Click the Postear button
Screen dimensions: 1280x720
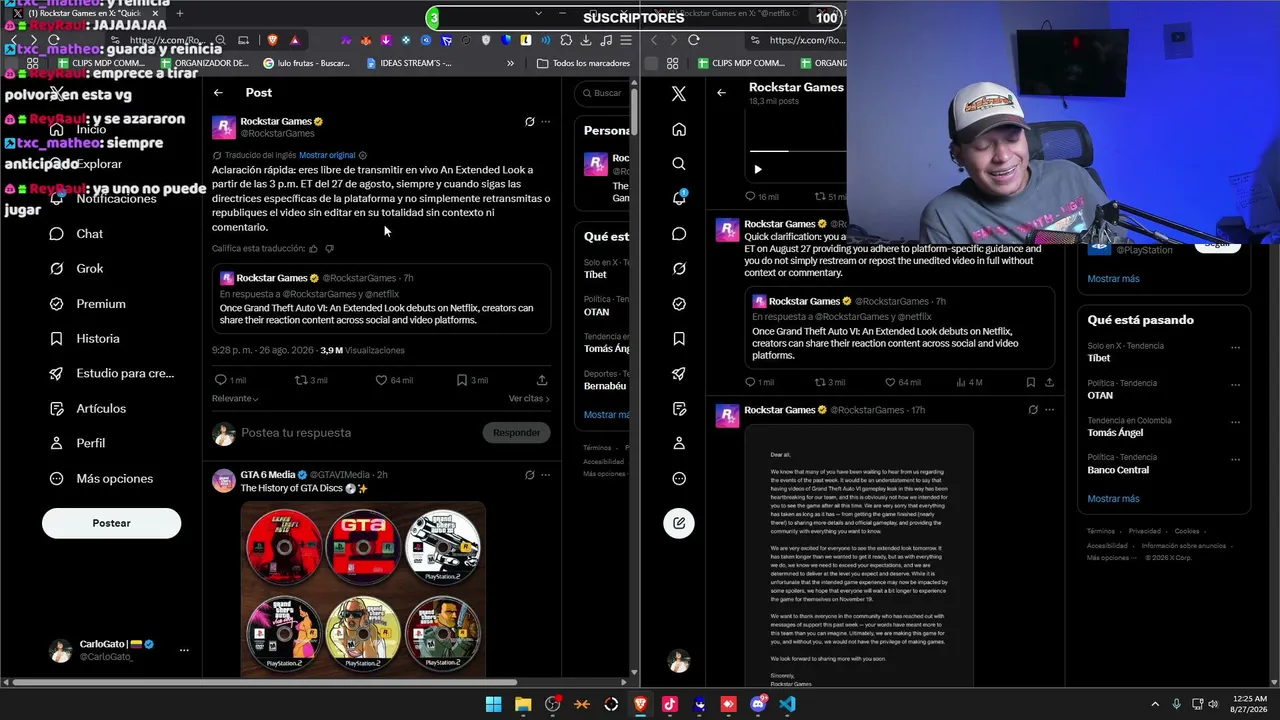pyautogui.click(x=111, y=523)
